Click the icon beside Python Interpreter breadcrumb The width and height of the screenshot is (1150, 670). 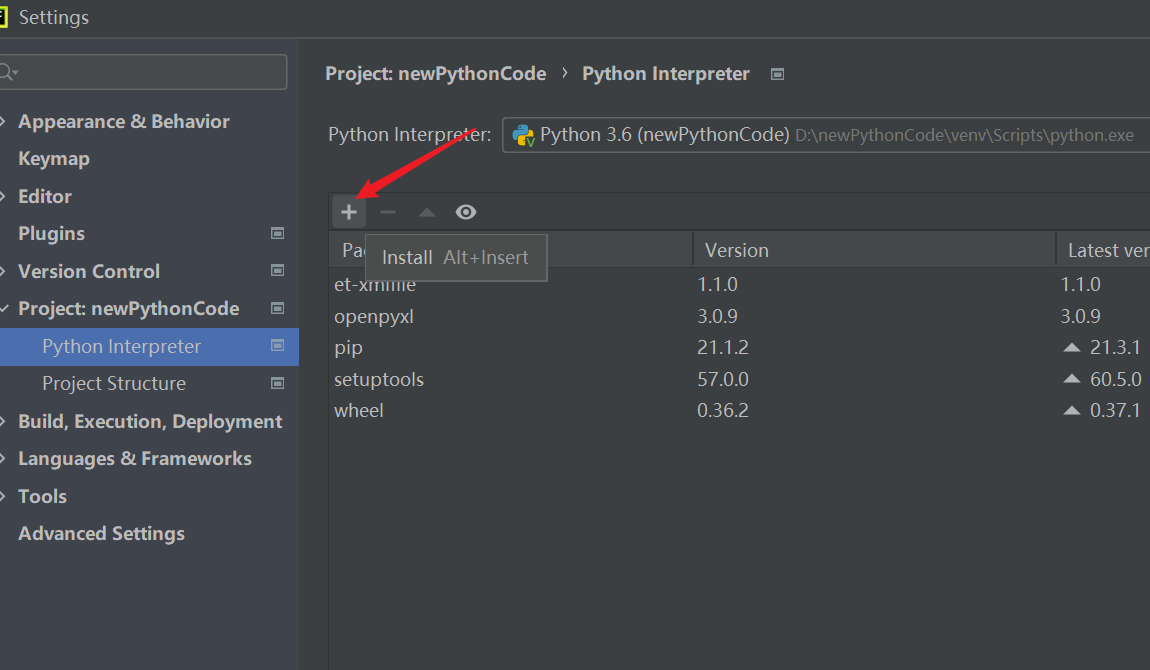coord(778,74)
